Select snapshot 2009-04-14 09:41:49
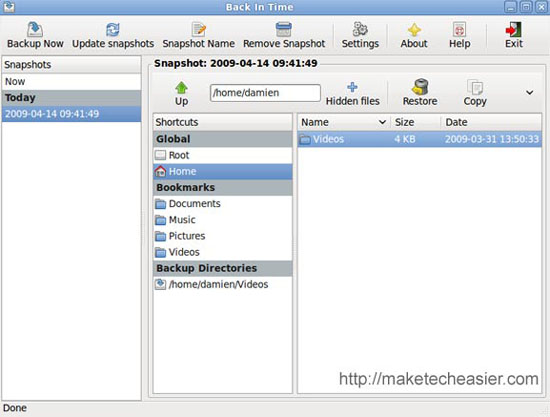 (x=72, y=114)
